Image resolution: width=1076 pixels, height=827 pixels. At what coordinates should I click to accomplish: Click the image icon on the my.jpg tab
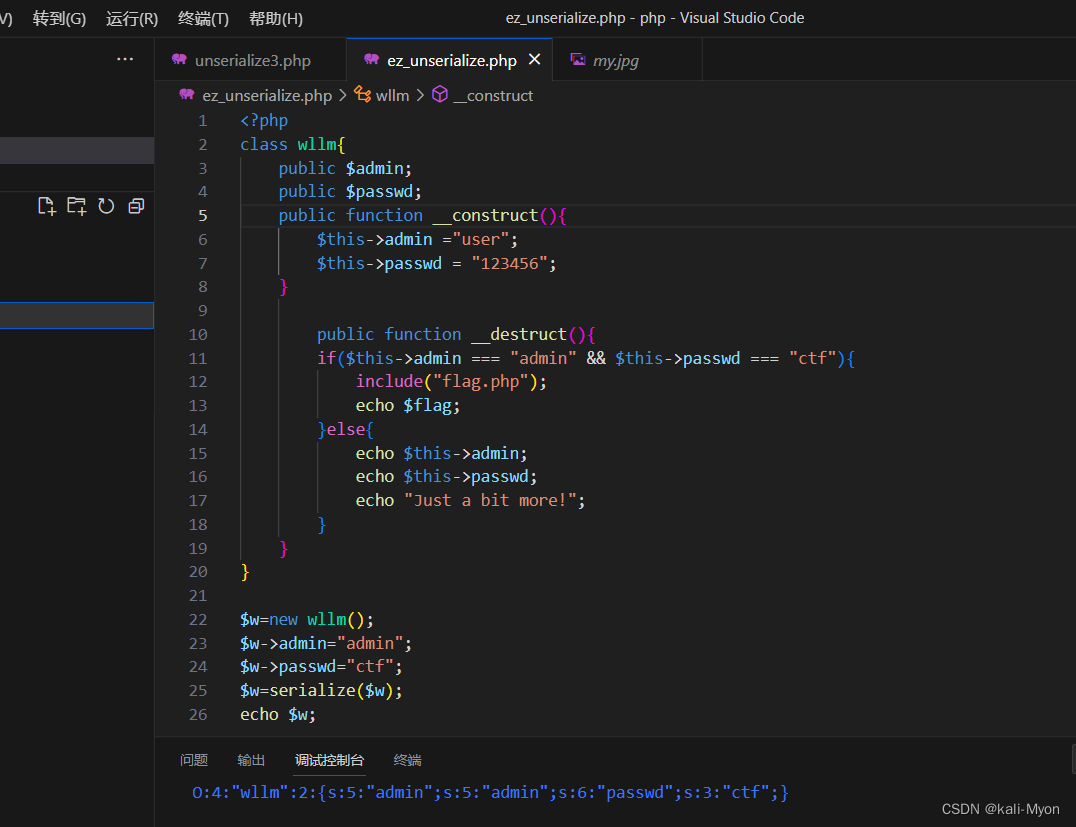(578, 60)
